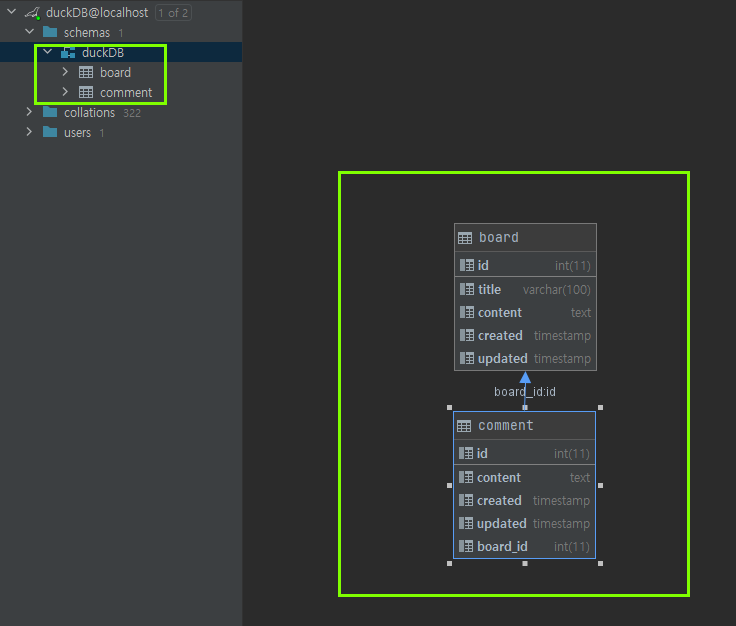736x626 pixels.
Task: Collapse the schemas folder
Action: (30, 31)
